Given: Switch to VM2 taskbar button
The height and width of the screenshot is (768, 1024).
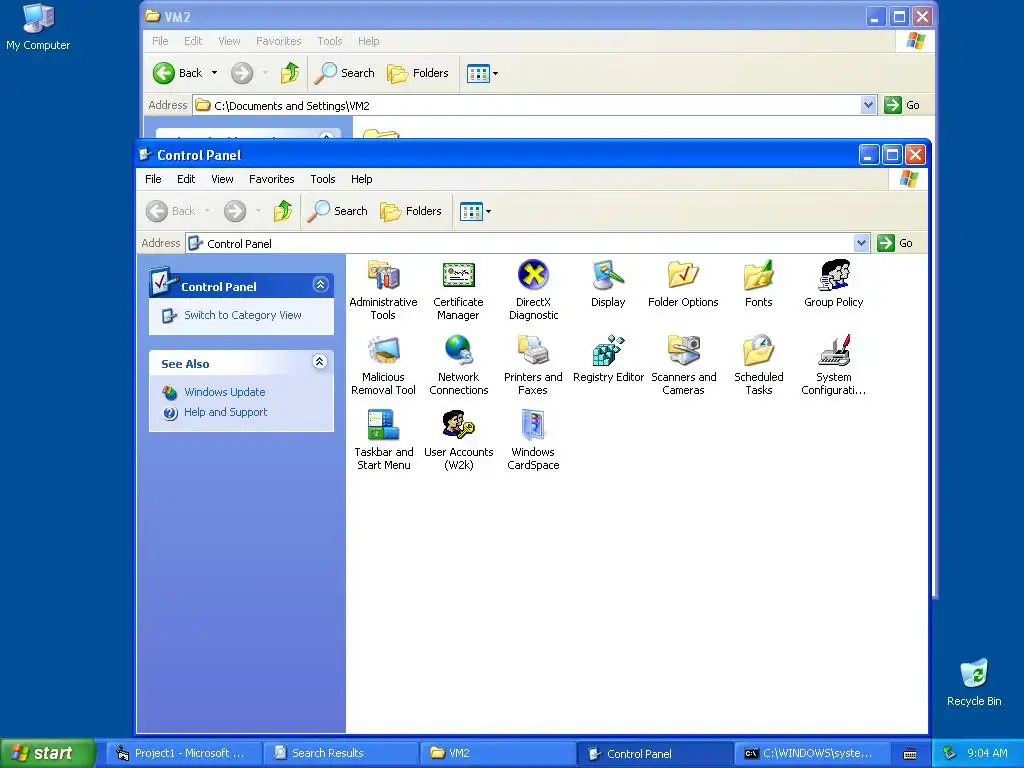Looking at the screenshot, I should (x=497, y=753).
